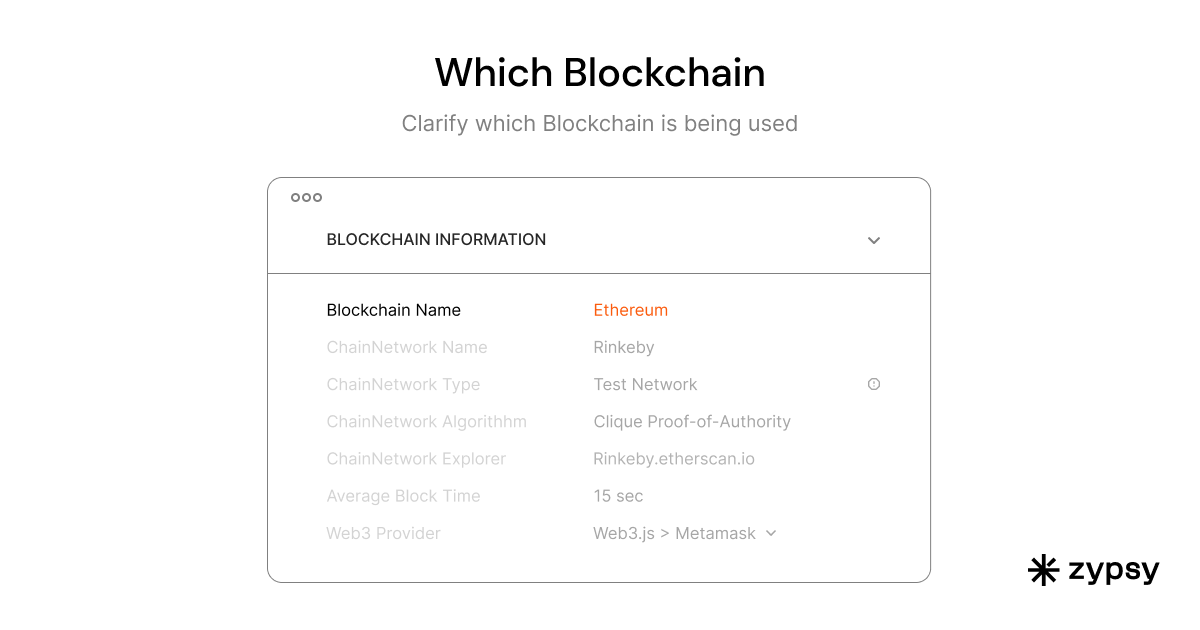Click the ChainNetwork Type label
The height and width of the screenshot is (630, 1200).
point(402,384)
